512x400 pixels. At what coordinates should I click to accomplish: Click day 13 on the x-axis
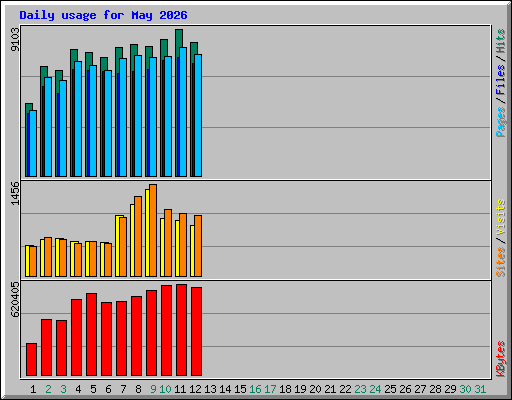click(x=210, y=389)
